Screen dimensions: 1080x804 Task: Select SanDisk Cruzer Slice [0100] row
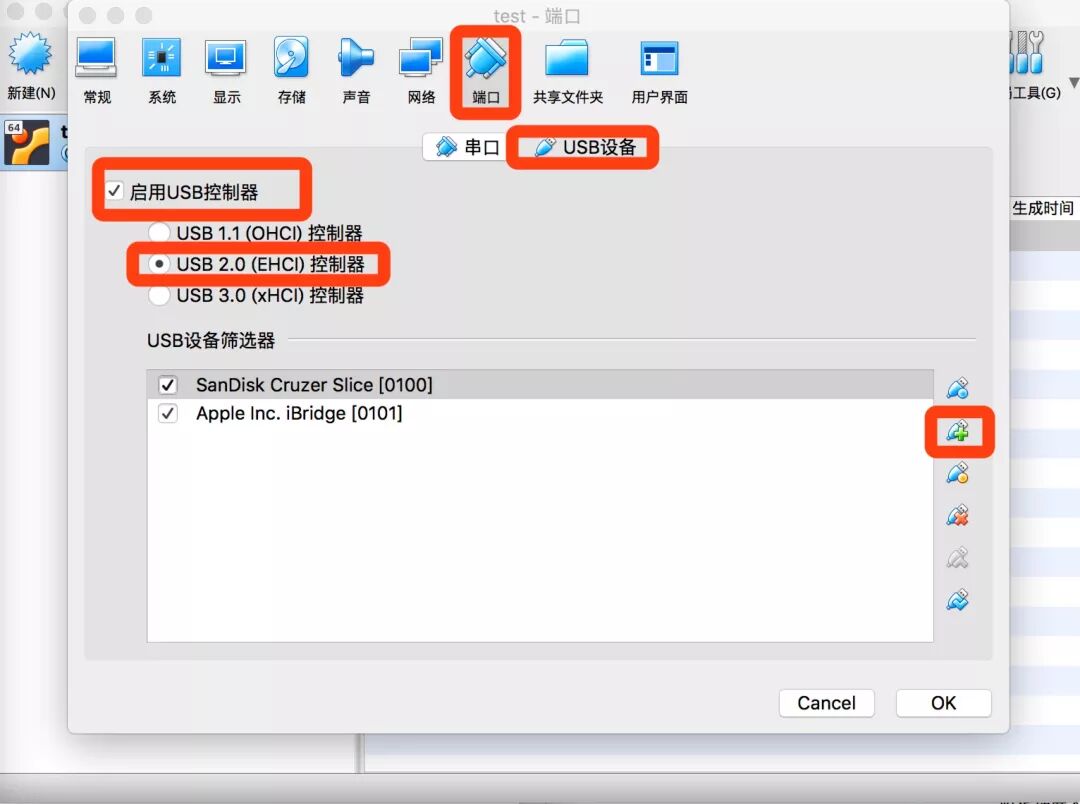pyautogui.click(x=540, y=384)
